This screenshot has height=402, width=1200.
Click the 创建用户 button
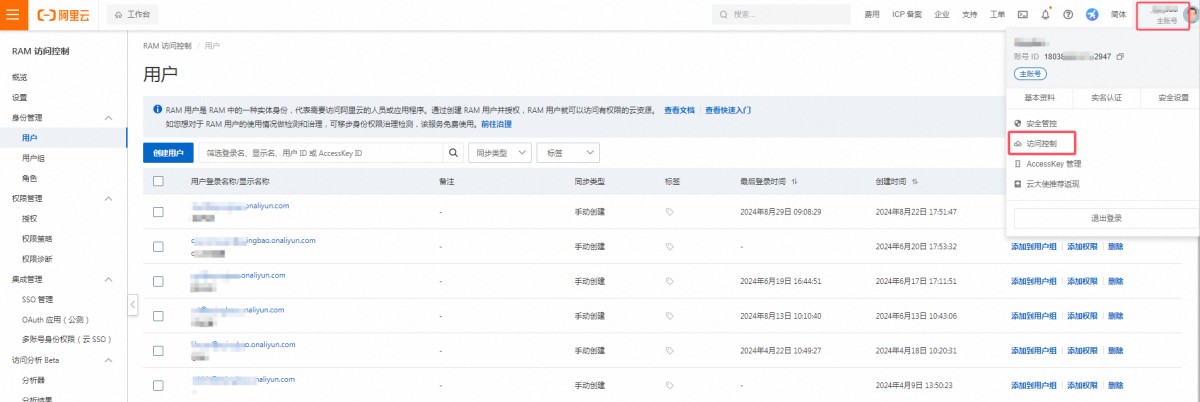(169, 152)
